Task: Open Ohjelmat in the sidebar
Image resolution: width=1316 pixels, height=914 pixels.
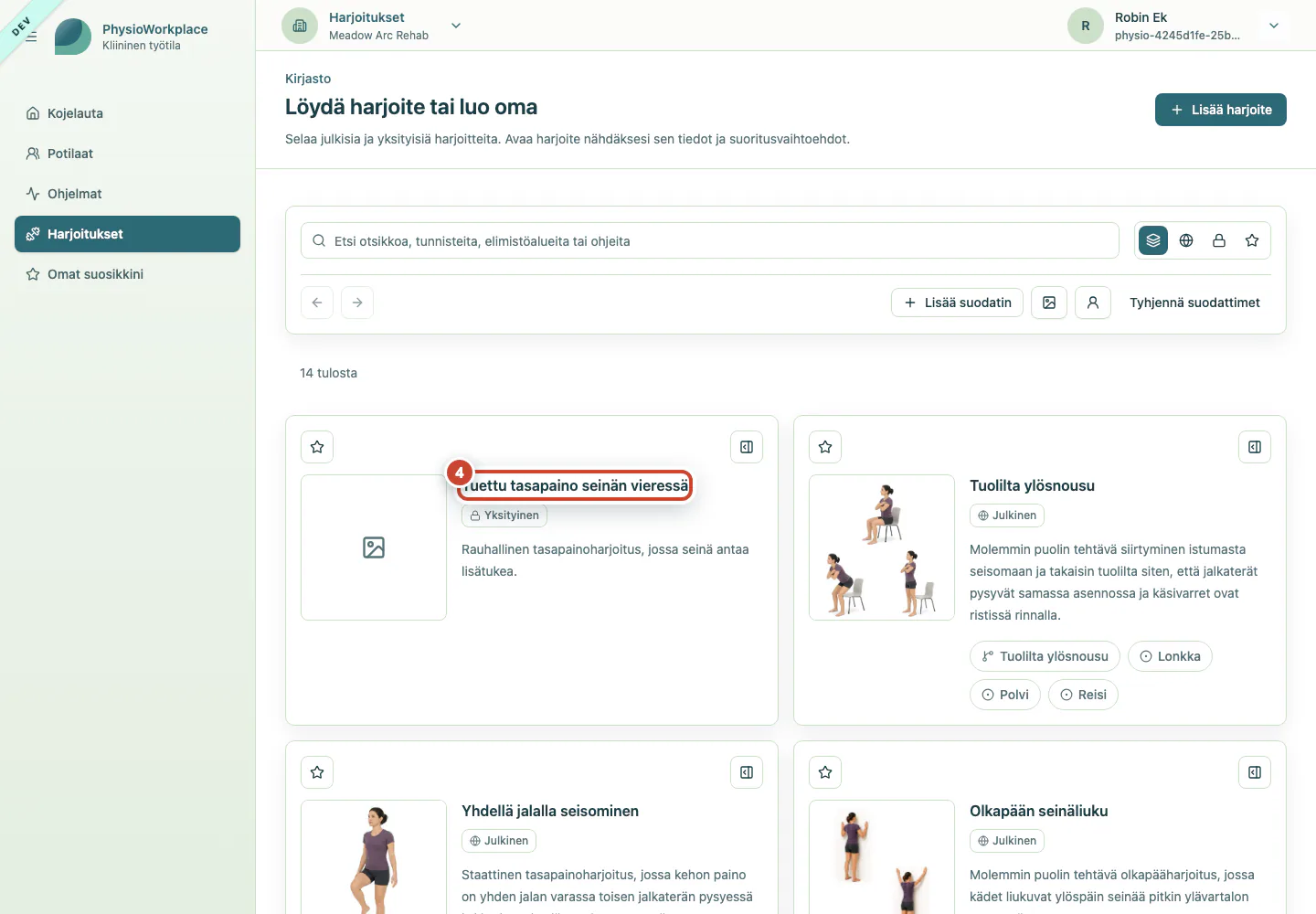Action: click(x=127, y=194)
